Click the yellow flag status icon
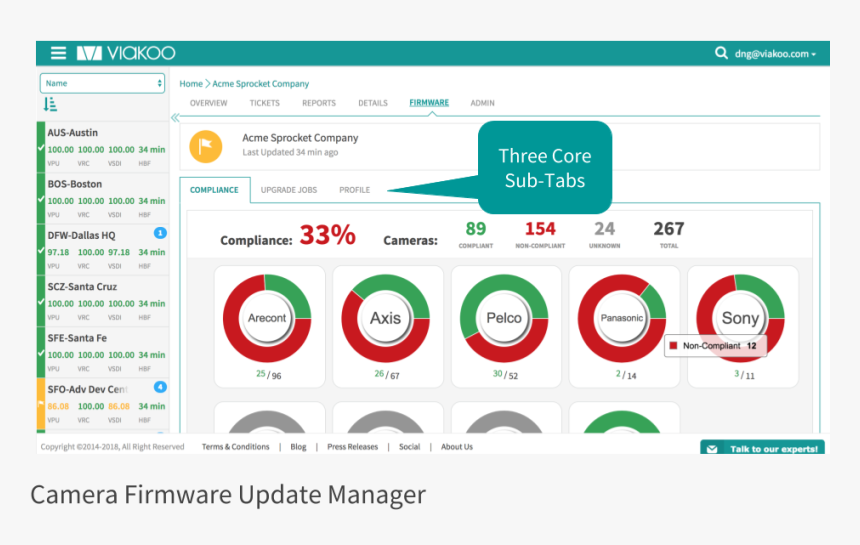Screen dimensions: 860x545 pos(206,146)
